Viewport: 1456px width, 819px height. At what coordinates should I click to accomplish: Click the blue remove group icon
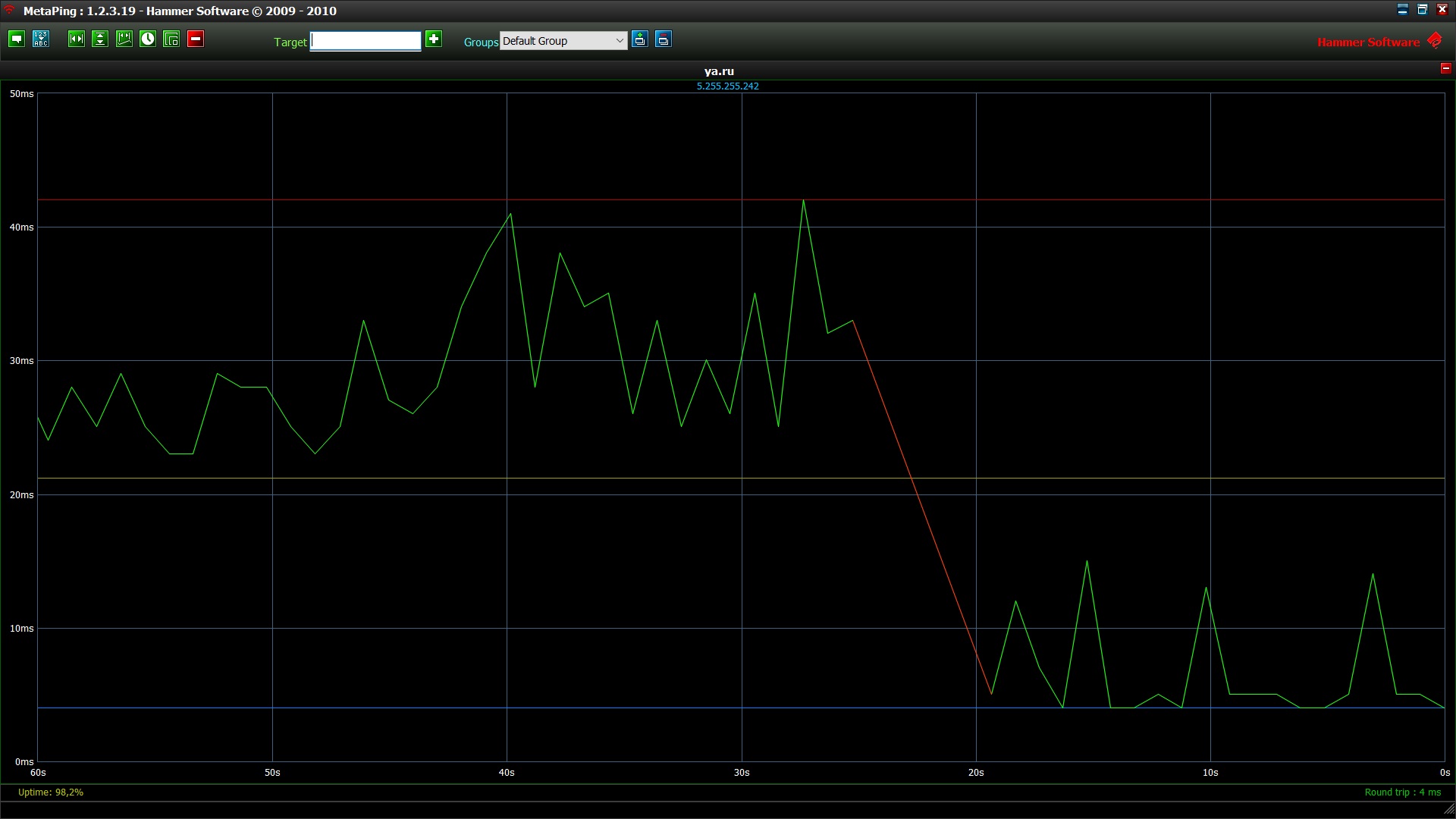664,39
